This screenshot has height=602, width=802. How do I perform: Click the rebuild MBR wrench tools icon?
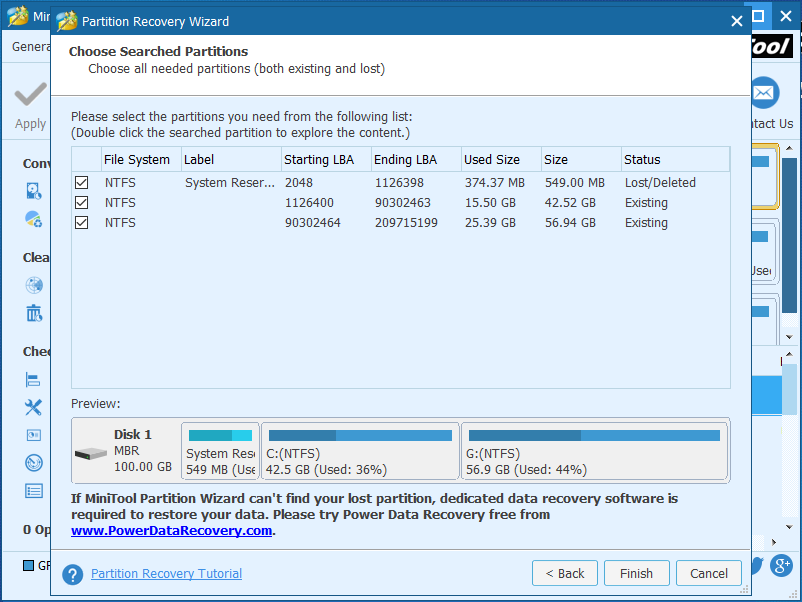tap(33, 407)
